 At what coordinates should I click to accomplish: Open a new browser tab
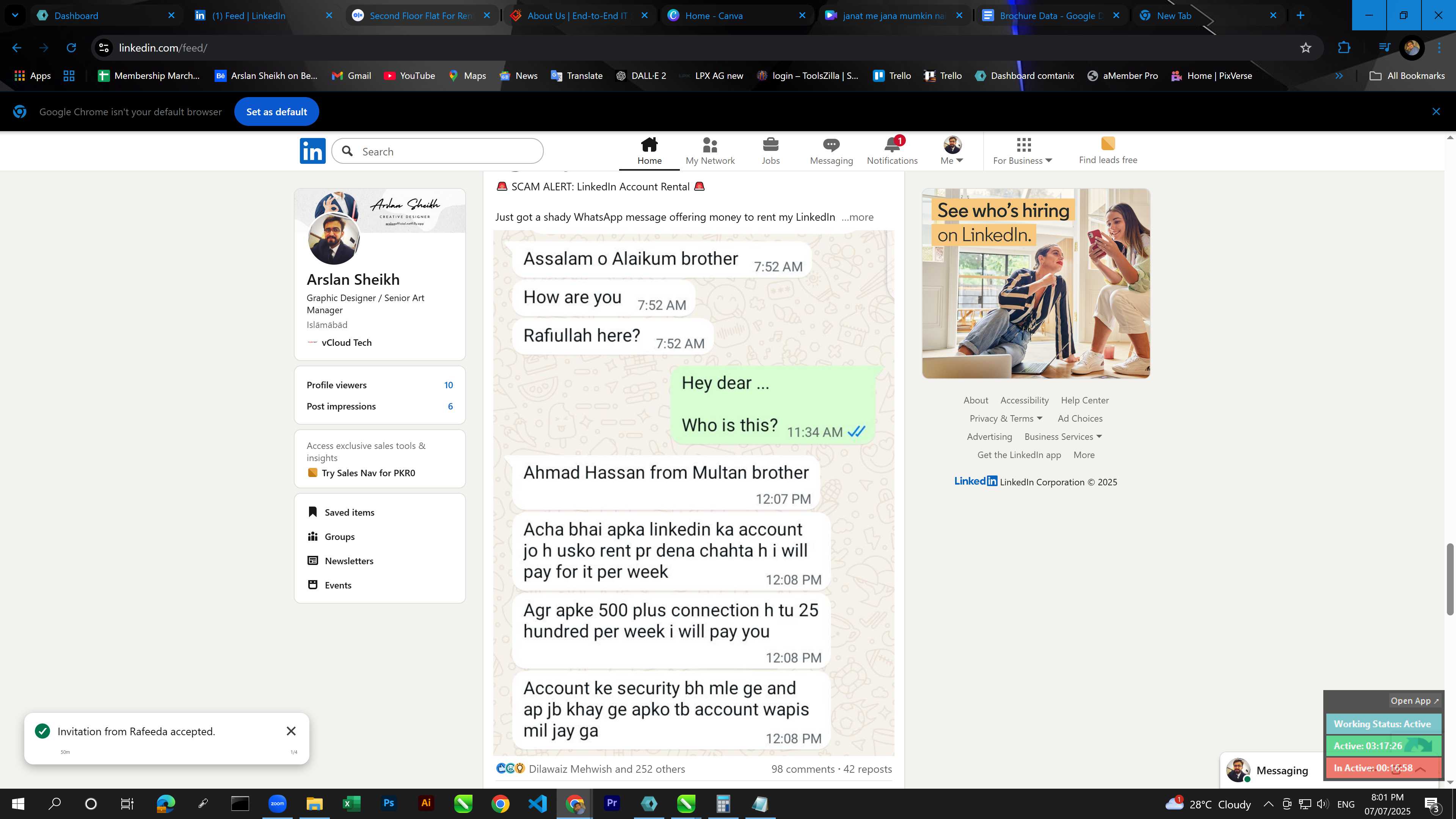[x=1300, y=15]
